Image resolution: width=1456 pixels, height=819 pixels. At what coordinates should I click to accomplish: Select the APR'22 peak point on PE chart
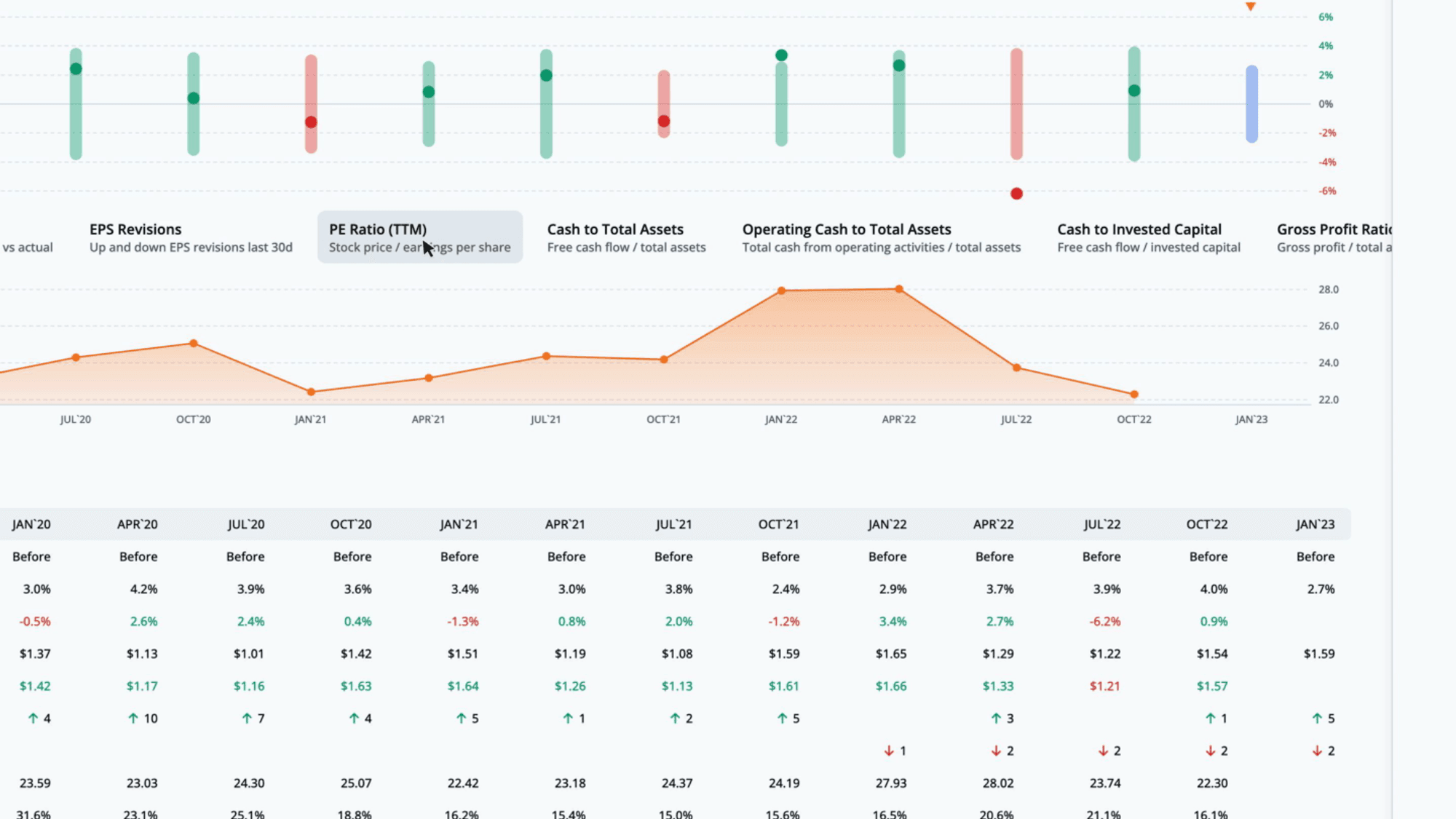(x=899, y=289)
